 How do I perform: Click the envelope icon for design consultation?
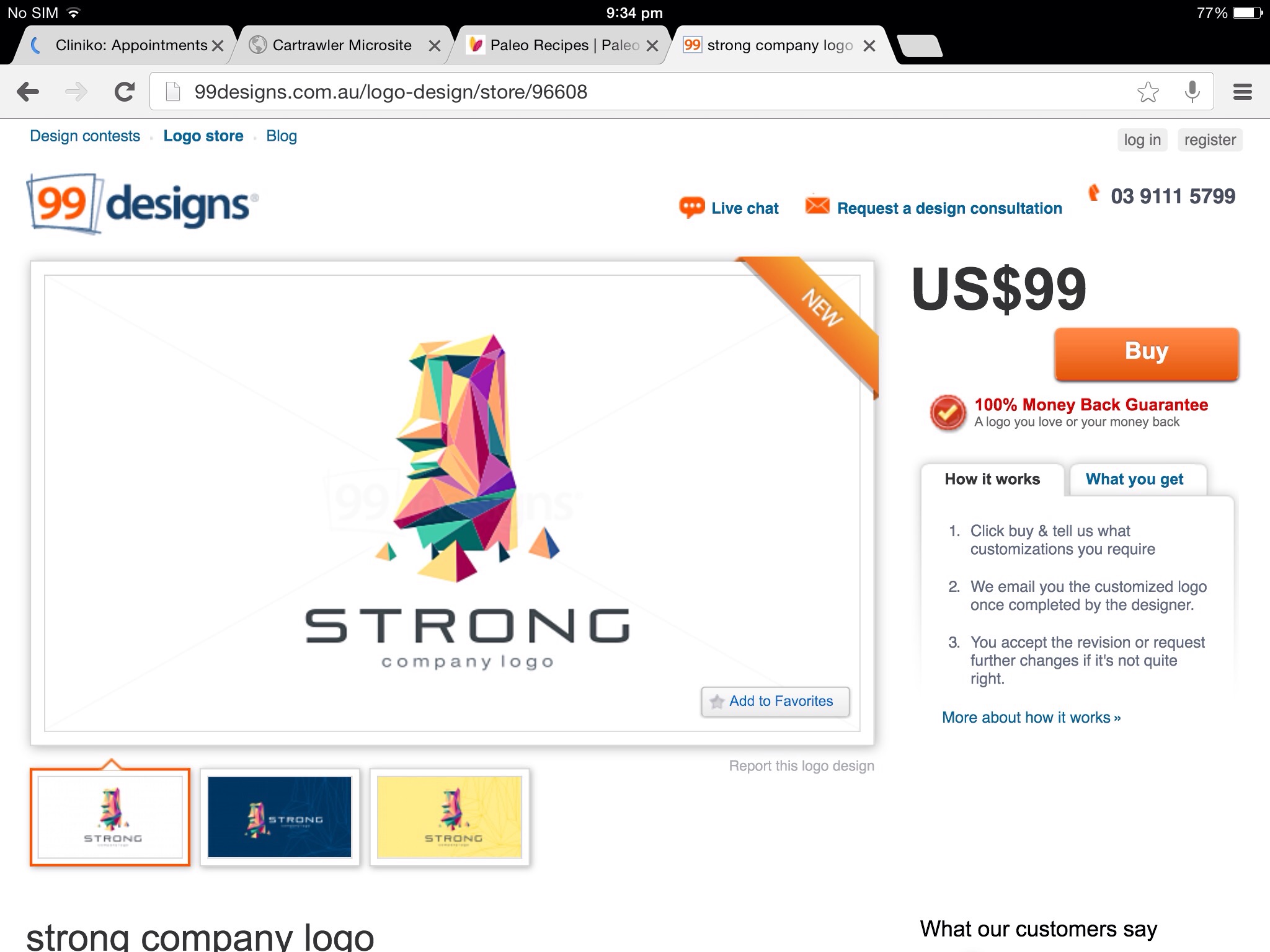(x=817, y=205)
